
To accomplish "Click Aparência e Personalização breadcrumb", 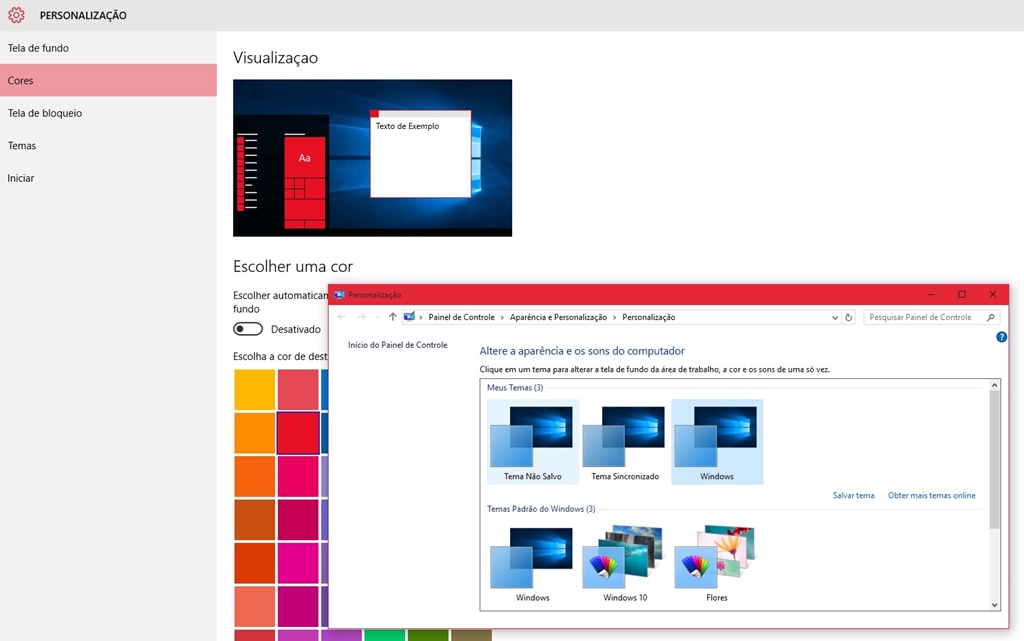I will [x=558, y=317].
